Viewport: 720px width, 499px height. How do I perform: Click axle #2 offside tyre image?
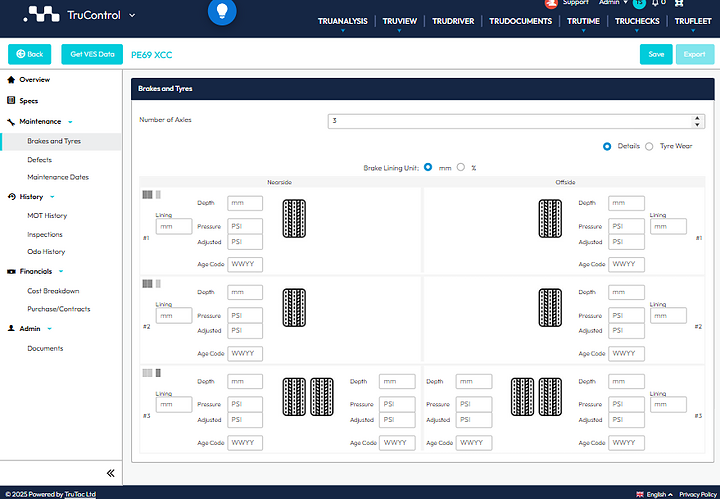pyautogui.click(x=550, y=308)
